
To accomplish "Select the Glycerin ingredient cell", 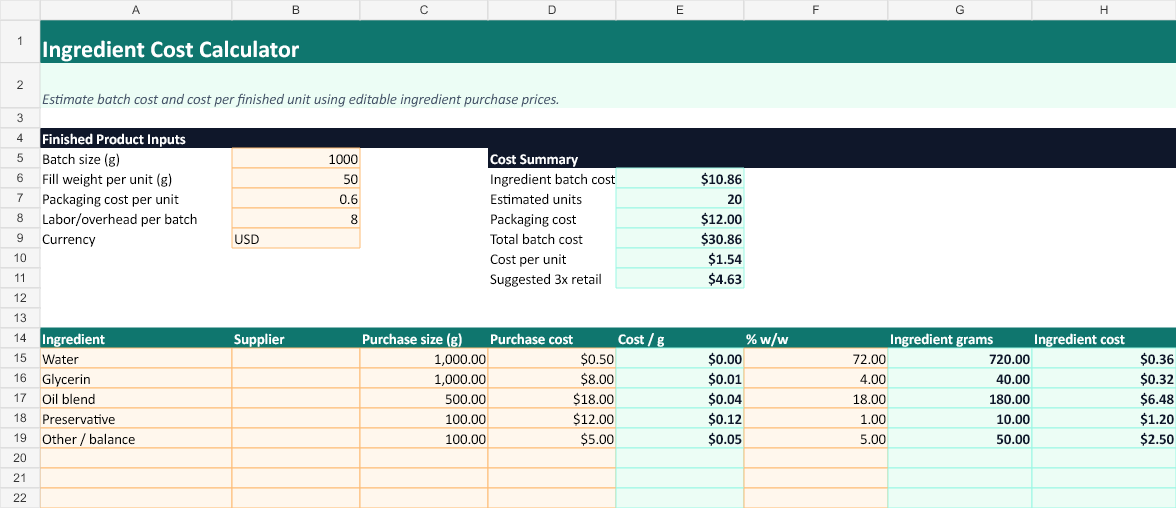I will point(136,379).
